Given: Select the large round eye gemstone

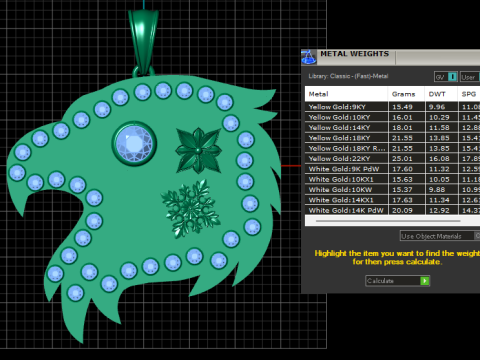Looking at the screenshot, I should 134,144.
